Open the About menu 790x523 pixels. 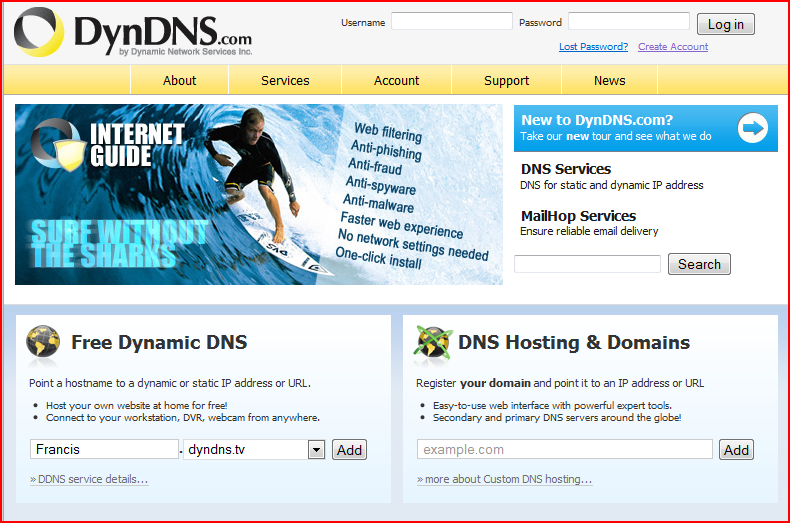179,81
